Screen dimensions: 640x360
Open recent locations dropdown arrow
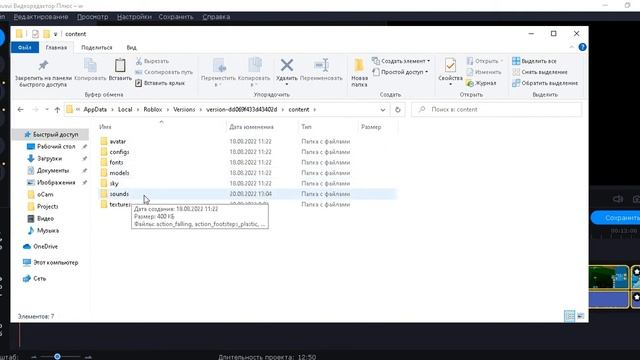(47, 109)
